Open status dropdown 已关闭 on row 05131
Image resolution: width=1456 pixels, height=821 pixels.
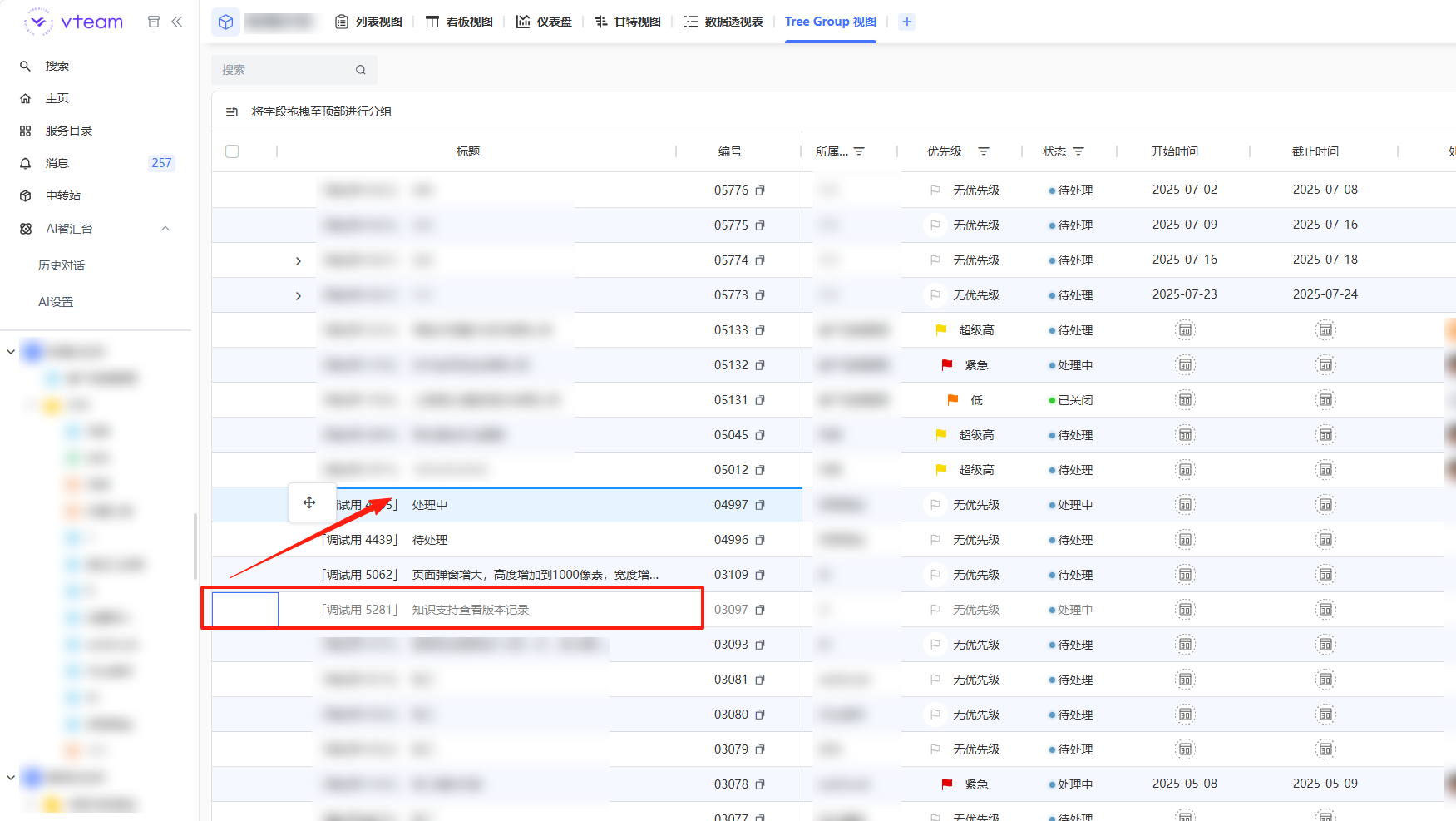pyautogui.click(x=1071, y=400)
